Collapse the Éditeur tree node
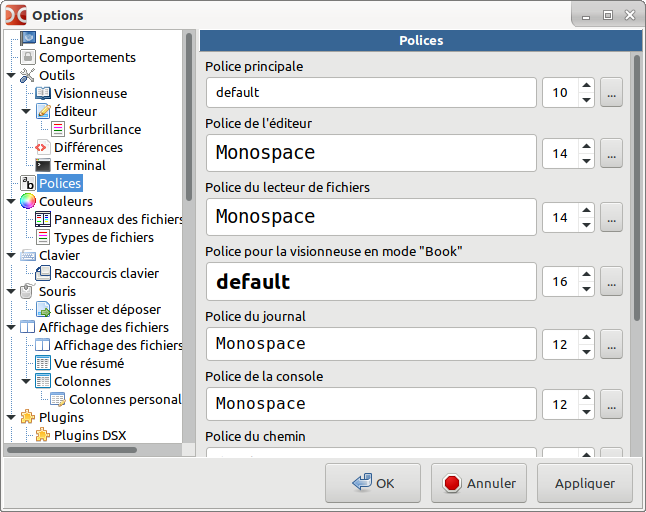Screen dimensions: 646x512 [26, 111]
